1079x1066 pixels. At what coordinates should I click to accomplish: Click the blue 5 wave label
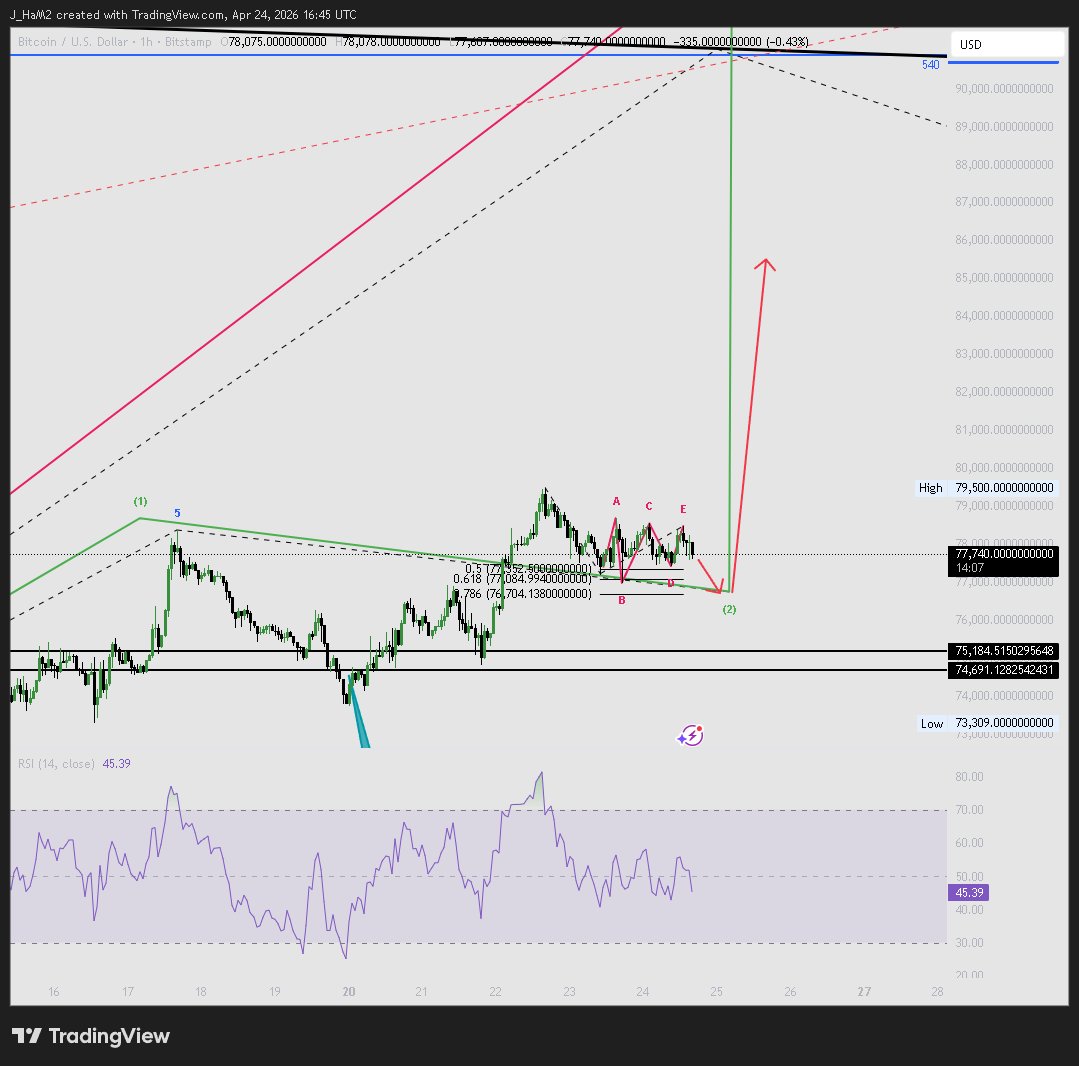[177, 513]
